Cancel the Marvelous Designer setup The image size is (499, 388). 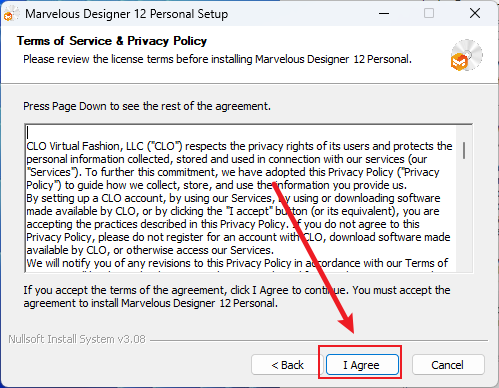[448, 365]
